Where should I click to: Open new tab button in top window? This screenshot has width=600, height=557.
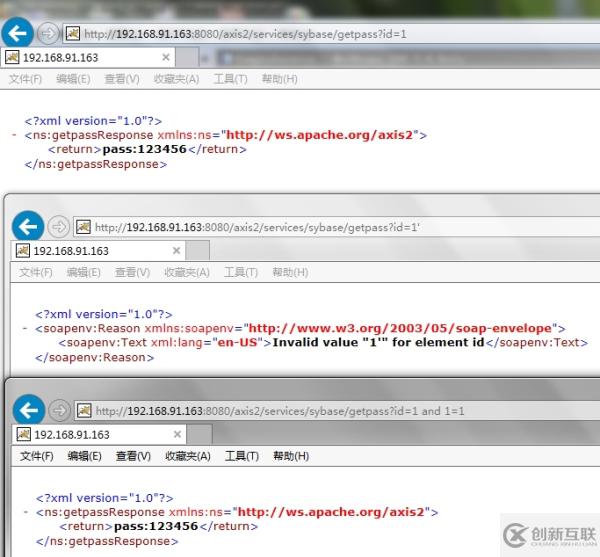187,57
